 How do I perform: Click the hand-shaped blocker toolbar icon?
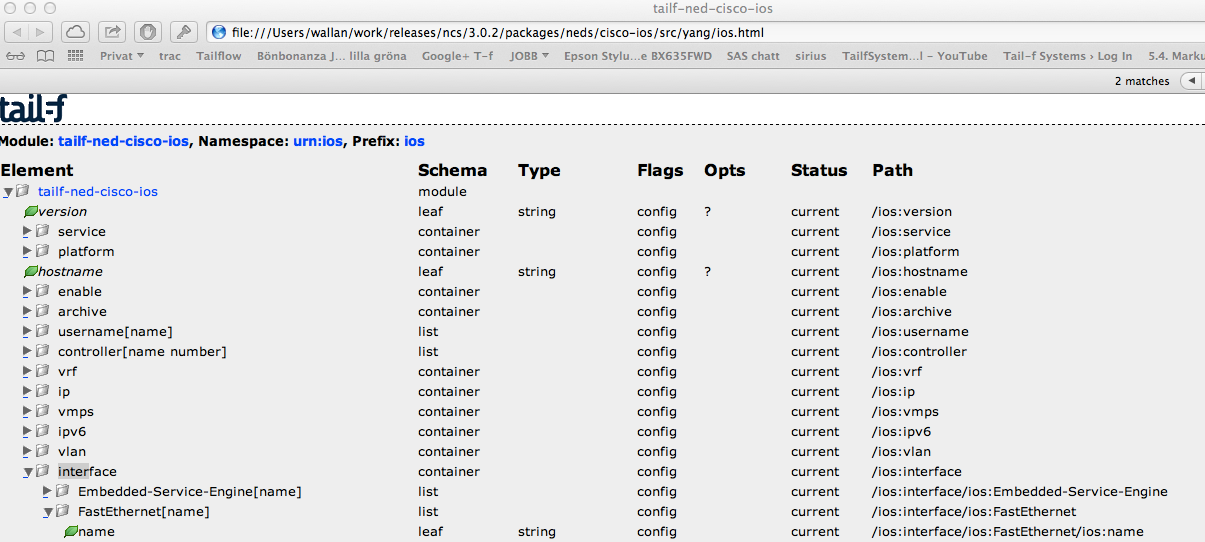coord(147,32)
